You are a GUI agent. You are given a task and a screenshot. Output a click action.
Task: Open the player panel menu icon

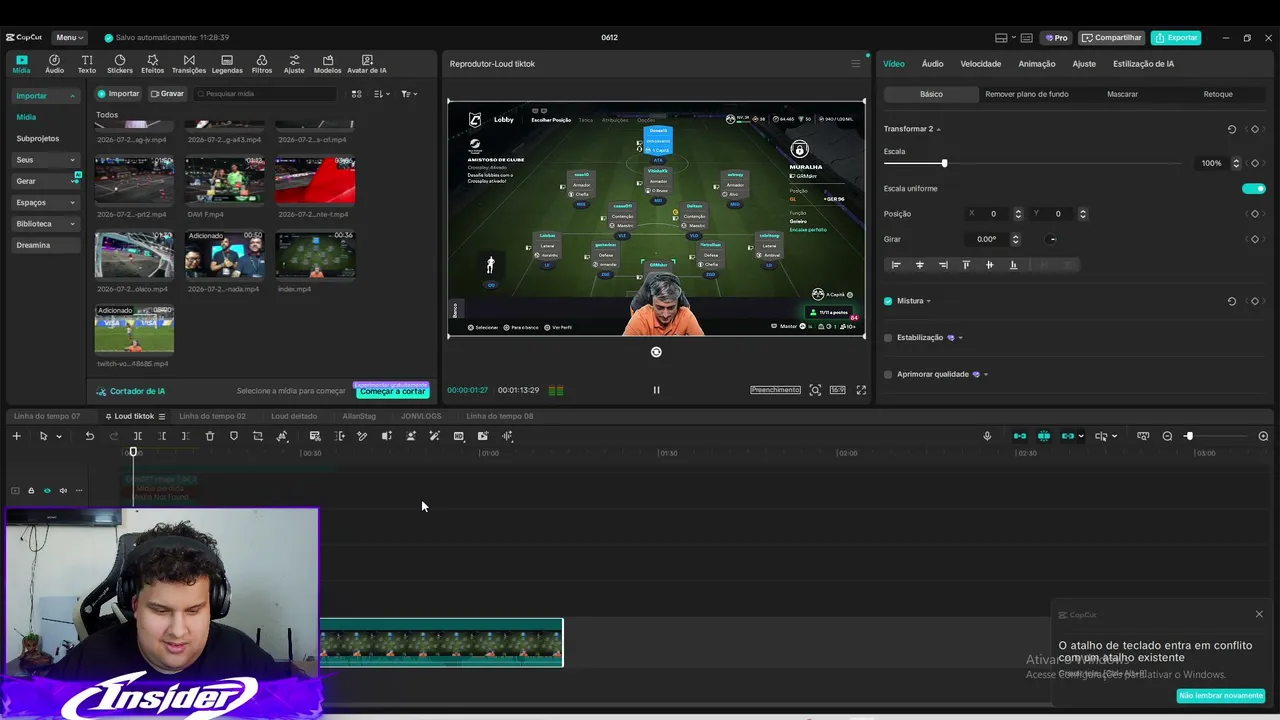click(x=855, y=64)
